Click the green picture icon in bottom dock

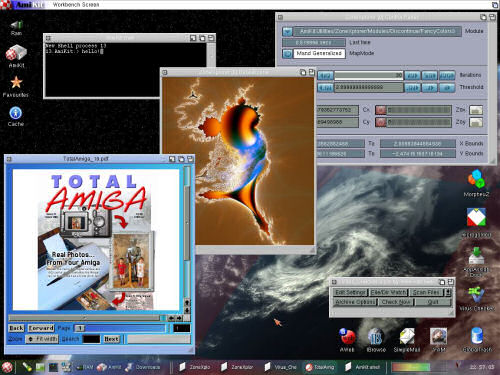pyautogui.click(x=40, y=367)
